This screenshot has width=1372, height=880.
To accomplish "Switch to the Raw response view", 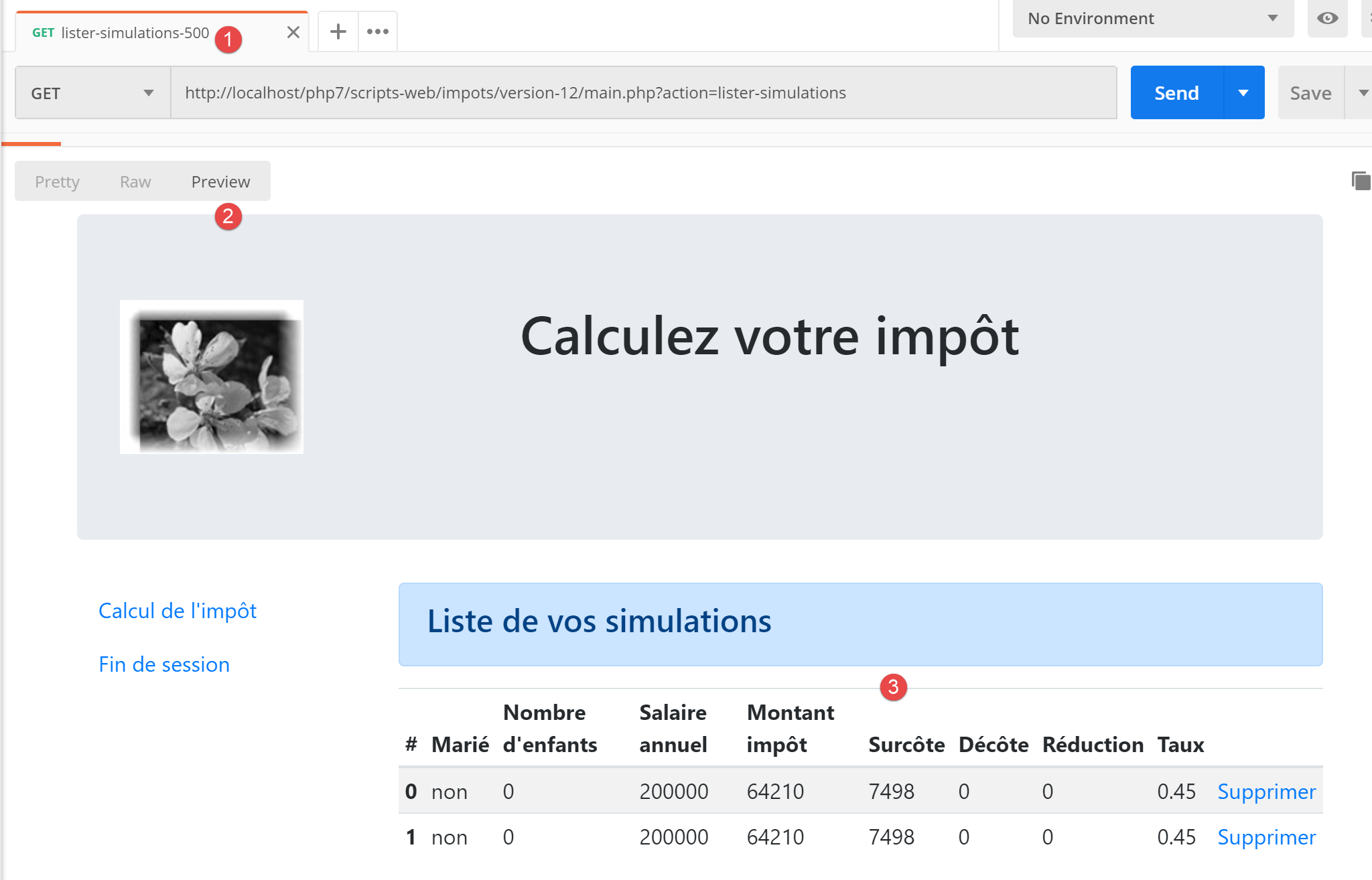I will click(135, 181).
